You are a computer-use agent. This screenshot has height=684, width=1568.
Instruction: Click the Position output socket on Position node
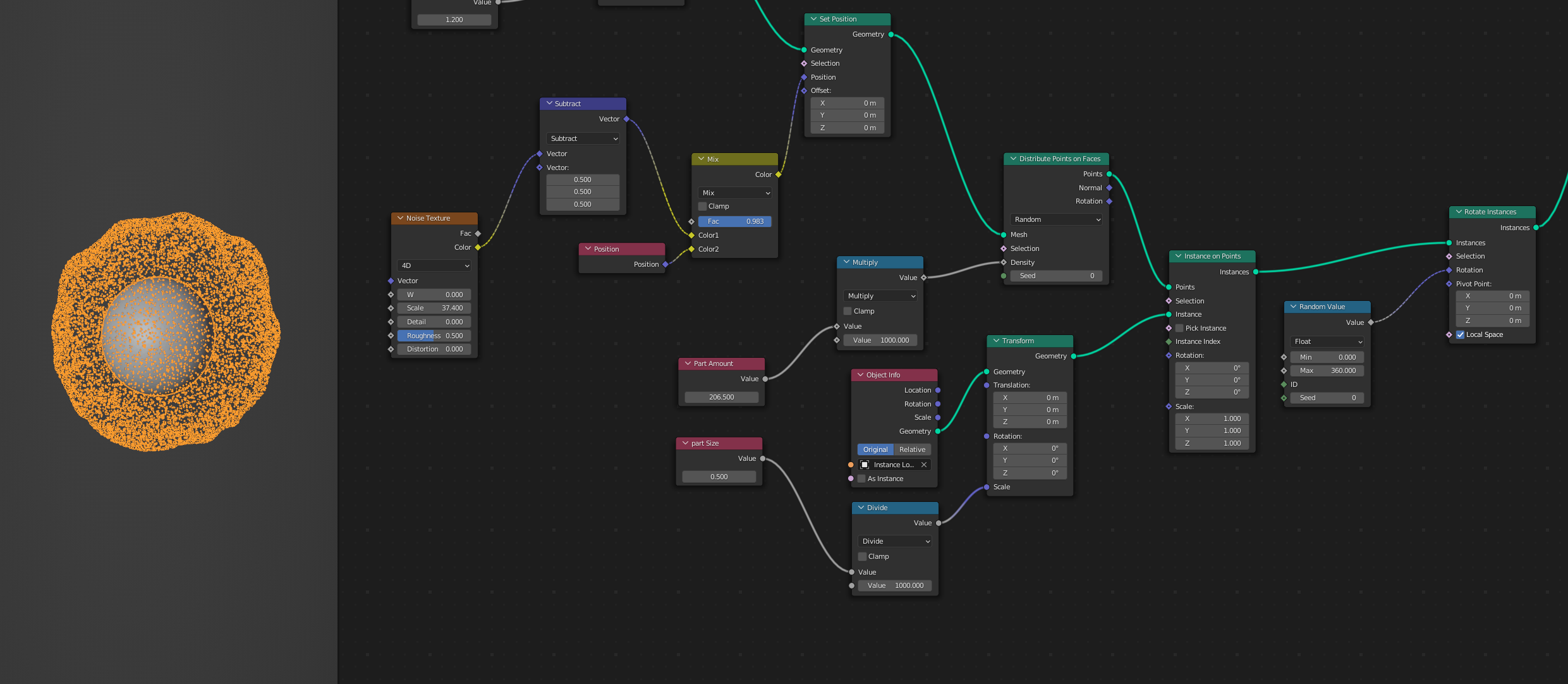(x=665, y=264)
